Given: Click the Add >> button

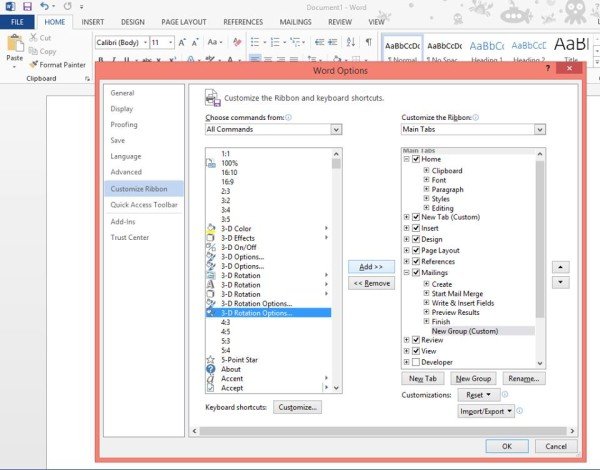Looking at the screenshot, I should [371, 267].
